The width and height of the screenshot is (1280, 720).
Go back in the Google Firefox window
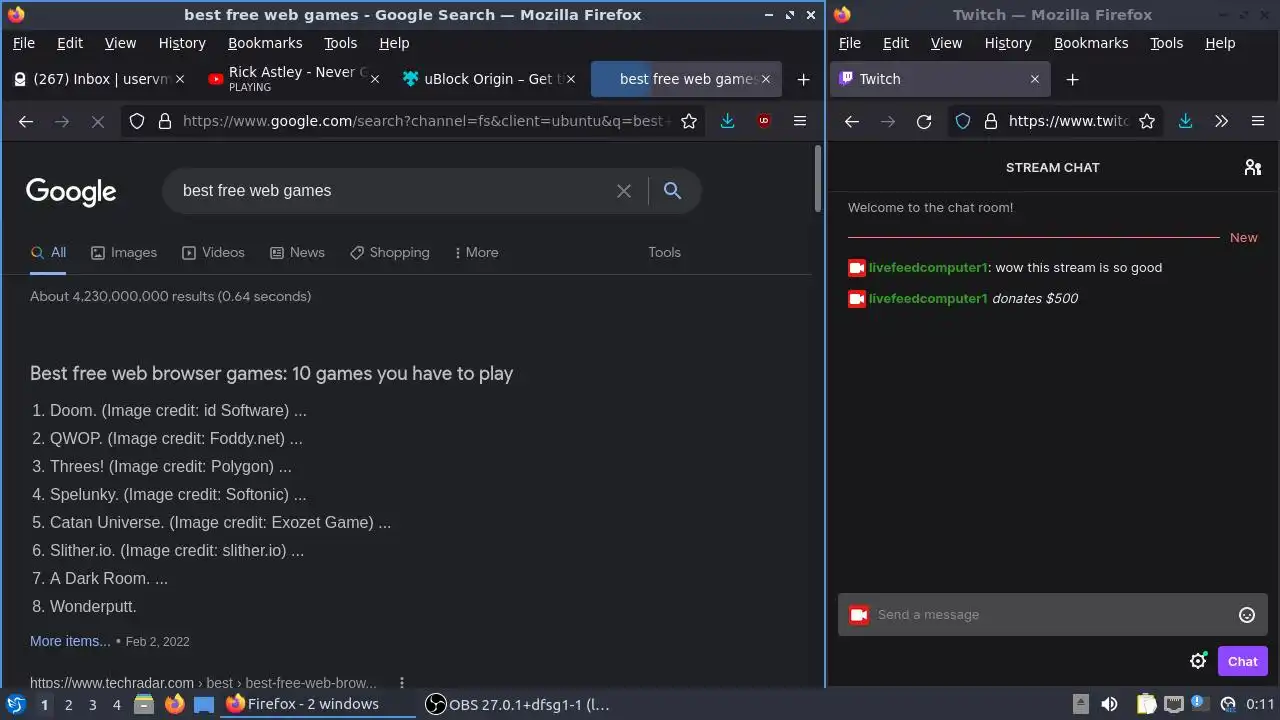point(26,121)
